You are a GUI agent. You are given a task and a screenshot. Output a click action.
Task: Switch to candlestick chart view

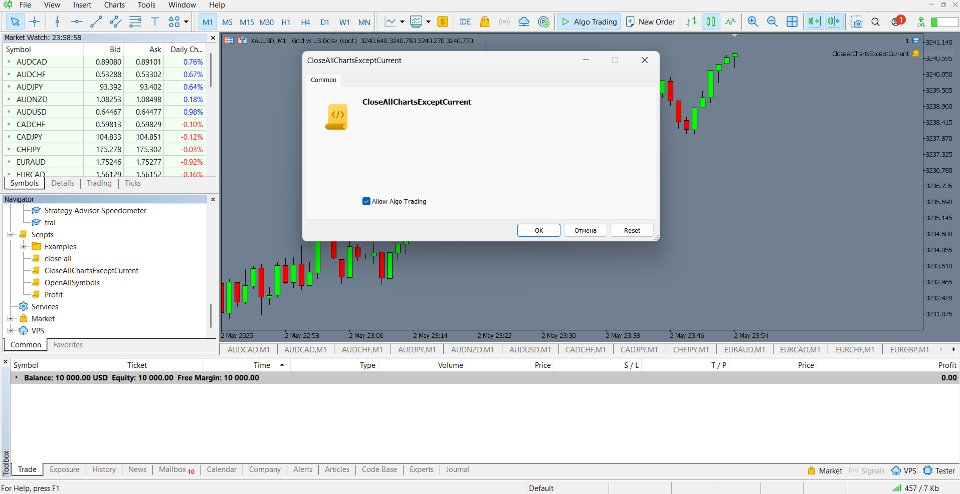point(710,21)
